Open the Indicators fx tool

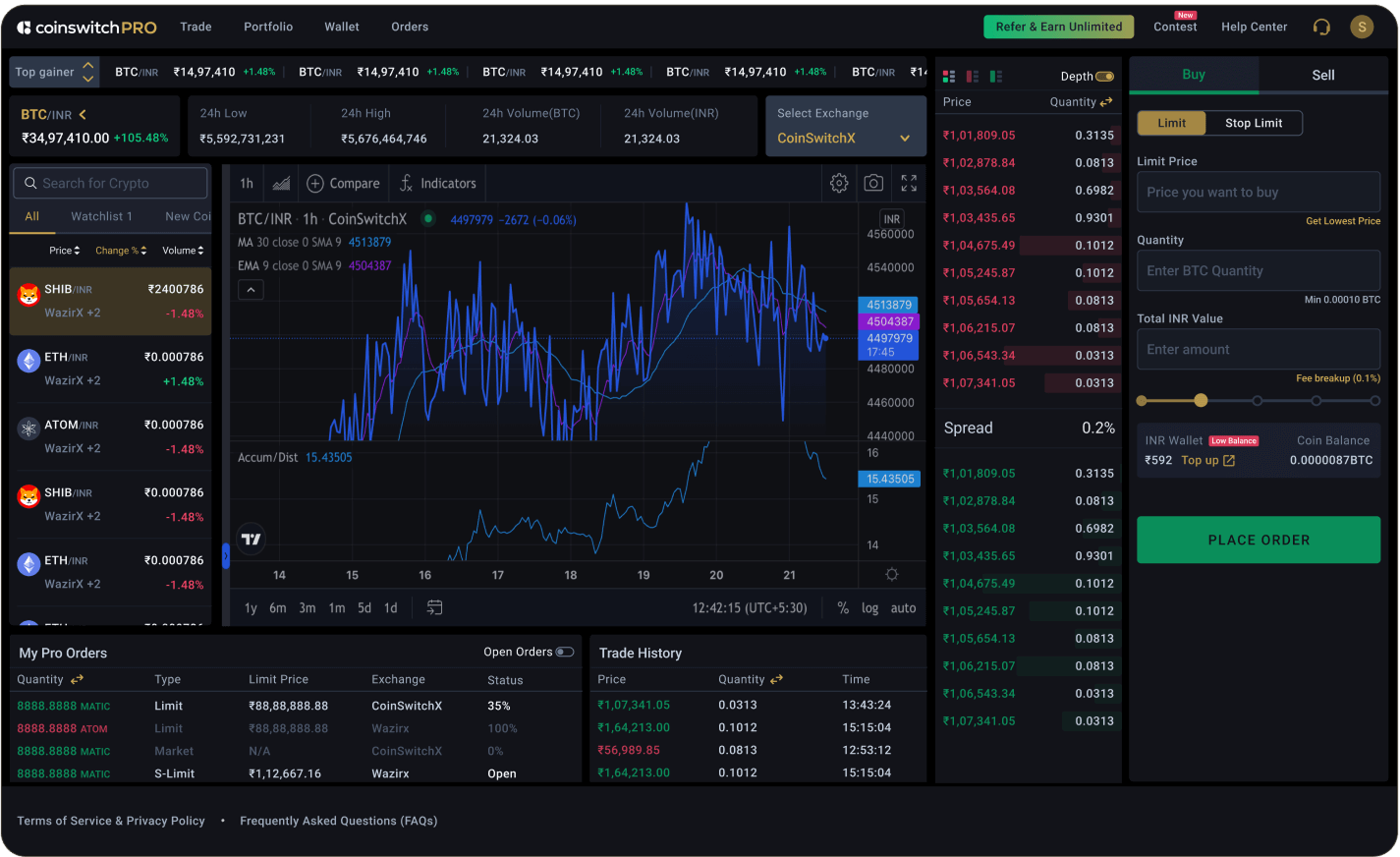pos(406,184)
